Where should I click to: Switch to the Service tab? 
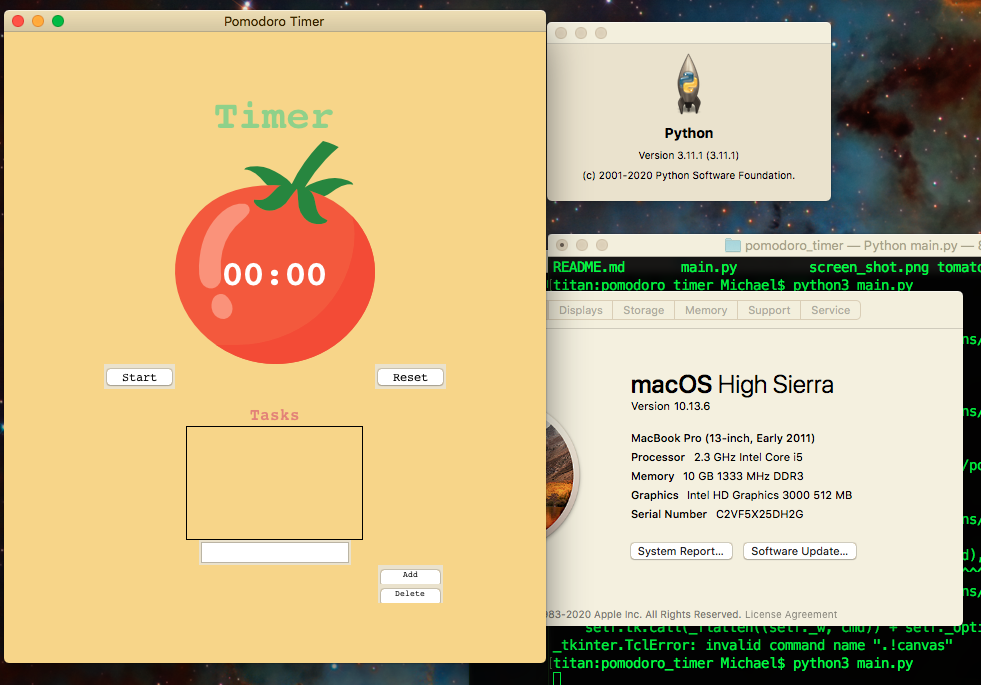tap(830, 310)
